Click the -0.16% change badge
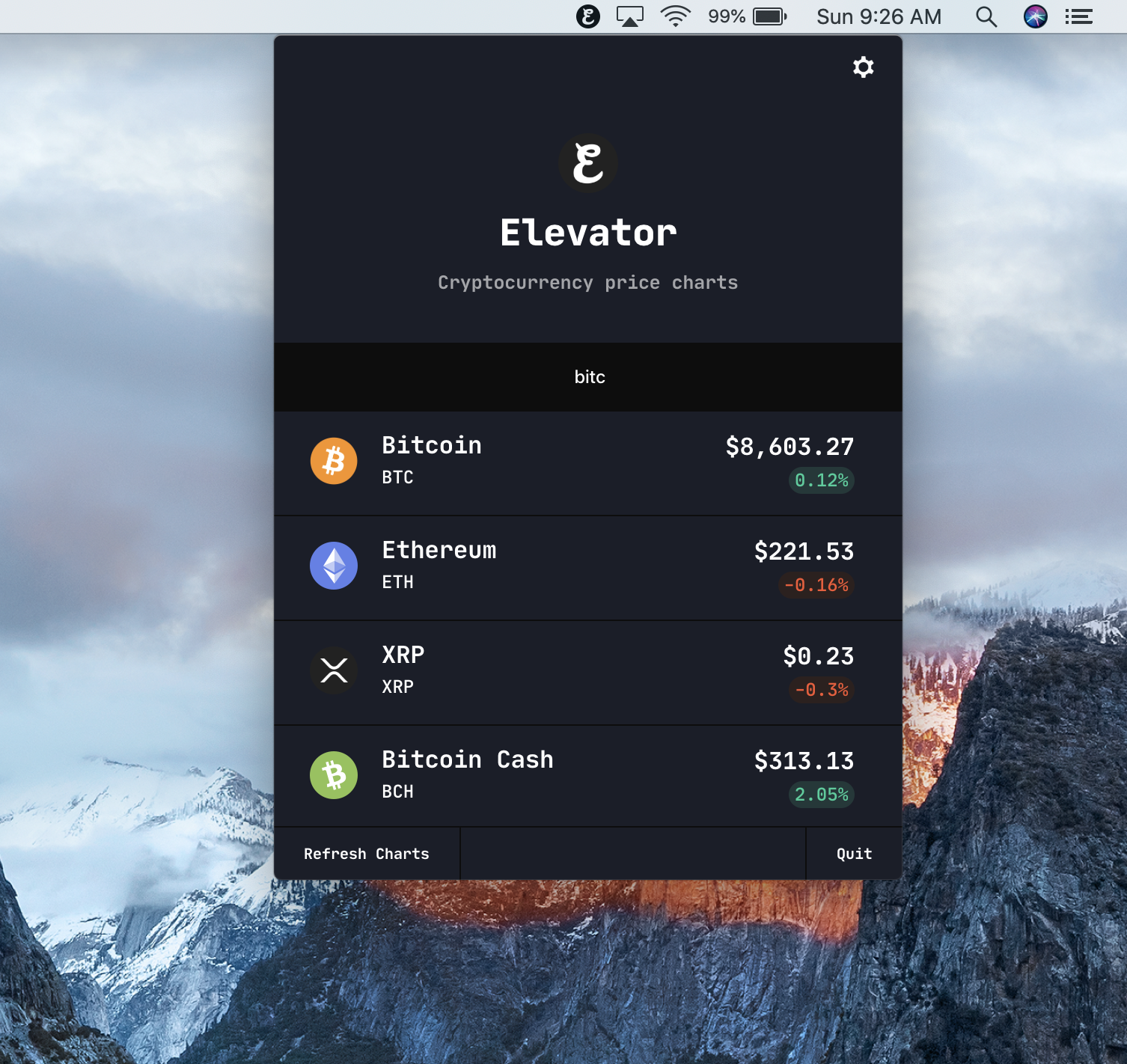This screenshot has height=1064, width=1127. coord(816,585)
